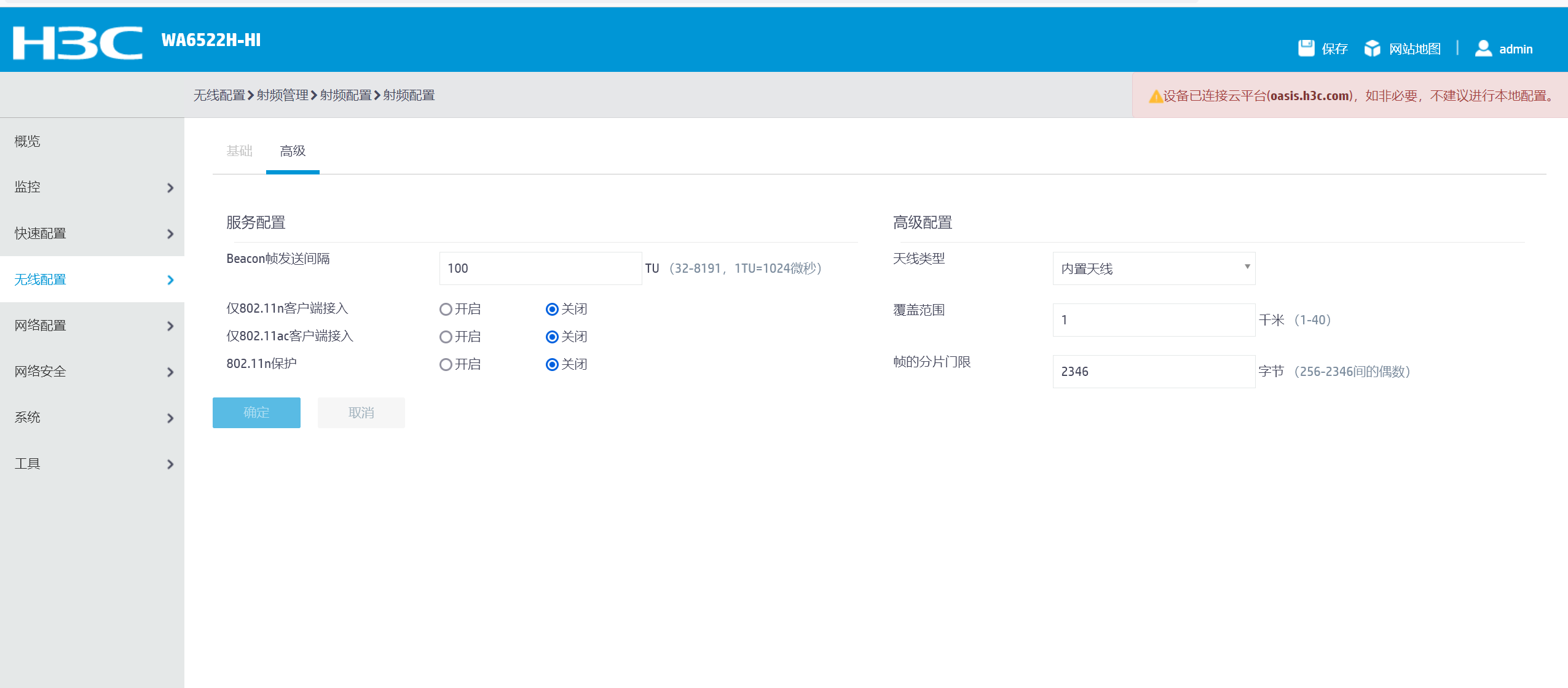This screenshot has height=688, width=1568.
Task: Click the 取消 button
Action: point(361,413)
